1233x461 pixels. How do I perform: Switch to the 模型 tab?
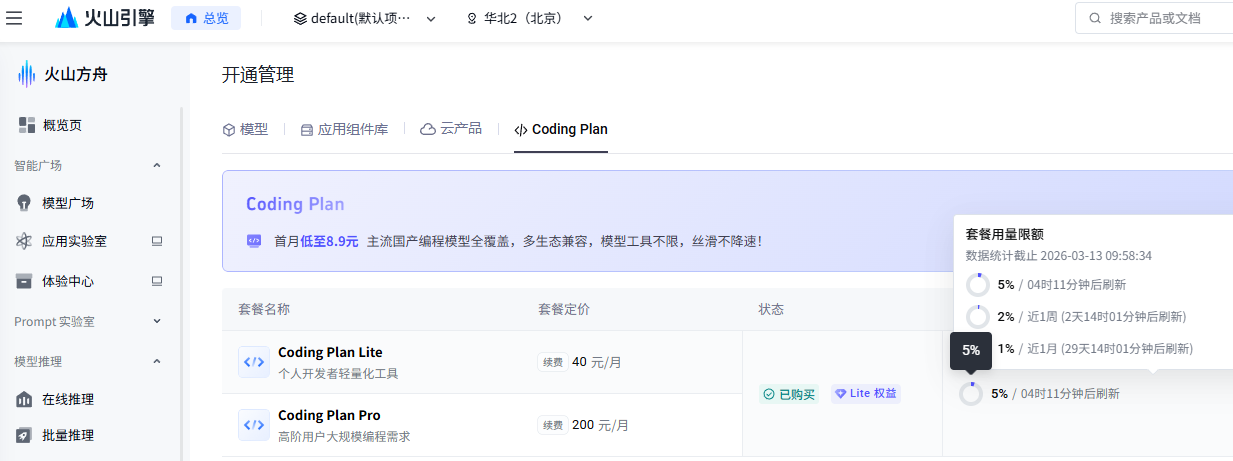tap(245, 129)
